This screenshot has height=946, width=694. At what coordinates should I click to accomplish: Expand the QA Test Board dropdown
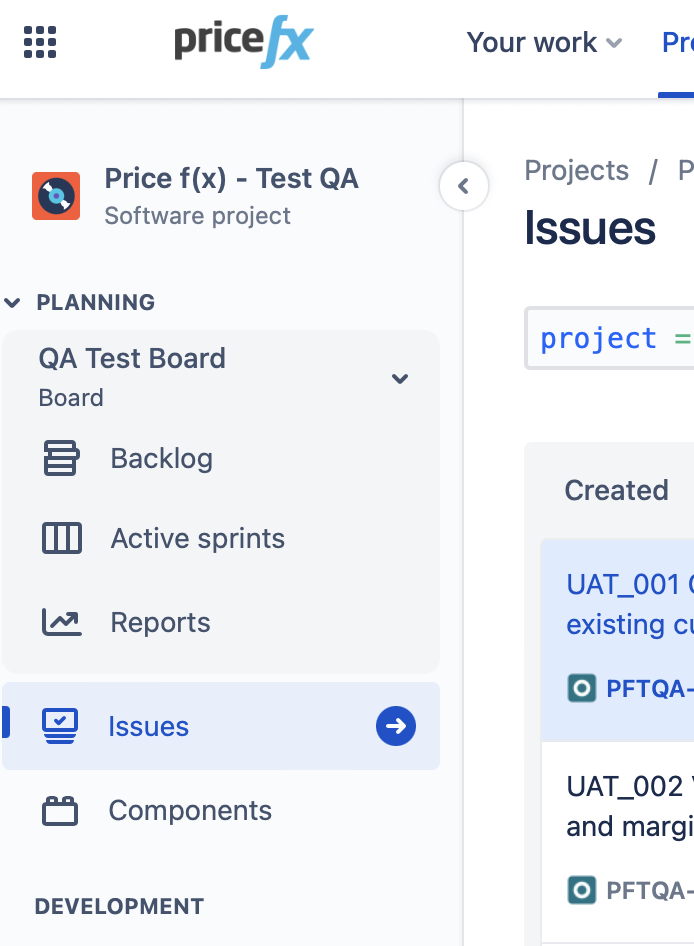click(400, 378)
